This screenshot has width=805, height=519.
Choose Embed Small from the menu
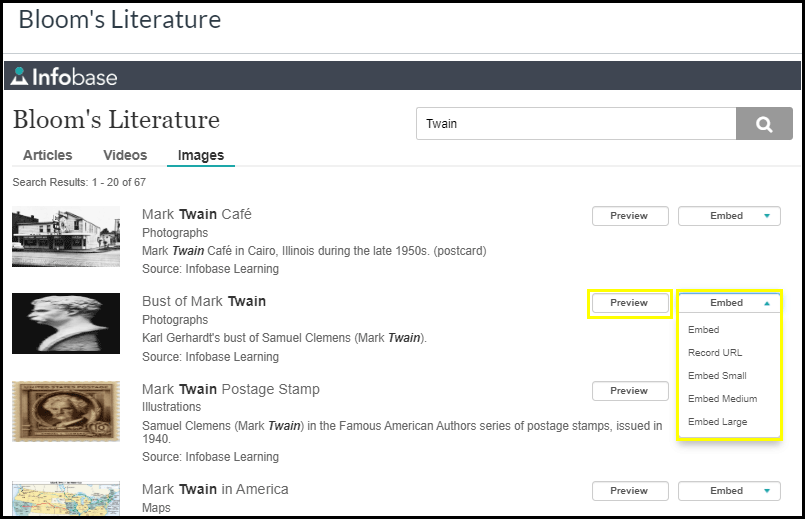pyautogui.click(x=717, y=376)
